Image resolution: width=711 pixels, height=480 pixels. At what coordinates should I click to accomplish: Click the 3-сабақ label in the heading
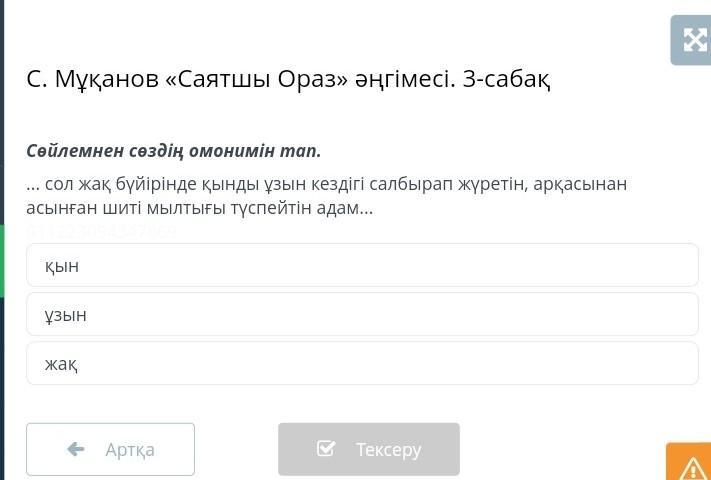point(506,79)
